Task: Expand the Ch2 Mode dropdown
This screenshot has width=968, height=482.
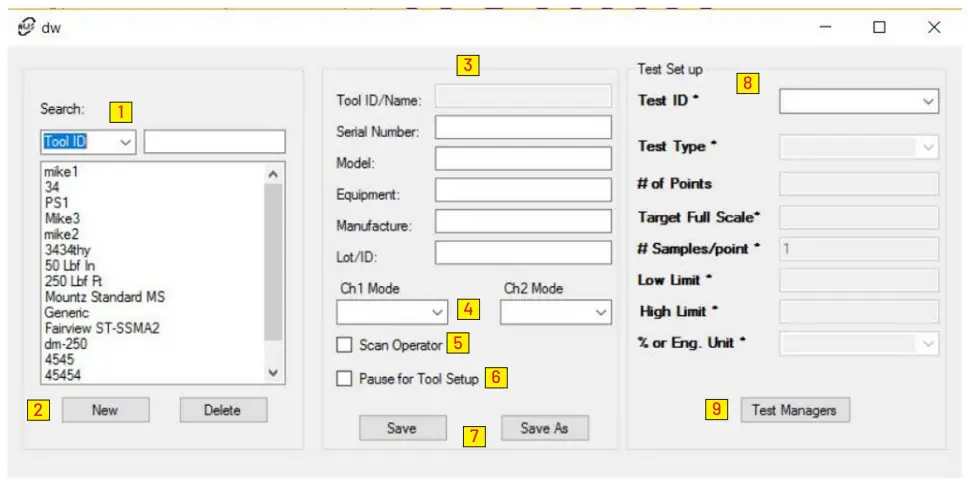Action: (556, 312)
